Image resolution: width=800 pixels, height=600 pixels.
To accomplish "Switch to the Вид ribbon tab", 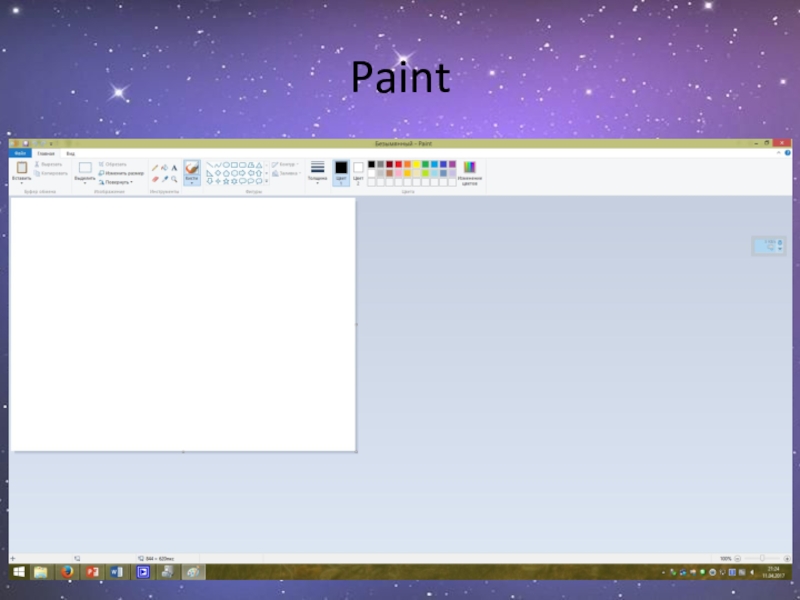I will coord(70,153).
